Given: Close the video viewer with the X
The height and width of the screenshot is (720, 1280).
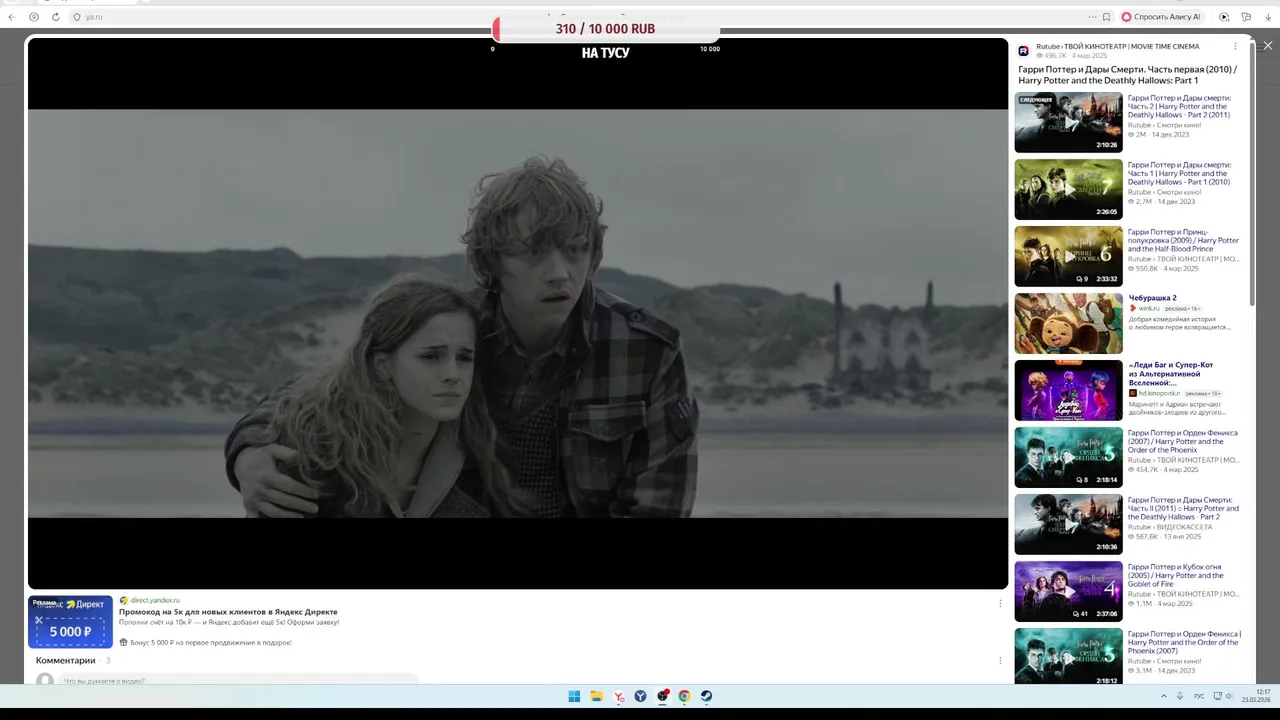Looking at the screenshot, I should click(1268, 46).
